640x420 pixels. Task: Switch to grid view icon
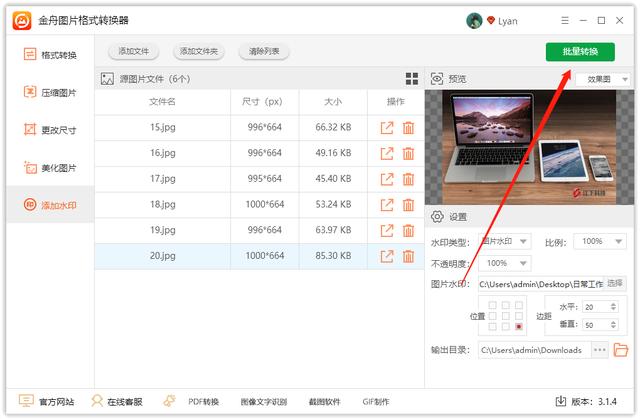click(x=412, y=78)
